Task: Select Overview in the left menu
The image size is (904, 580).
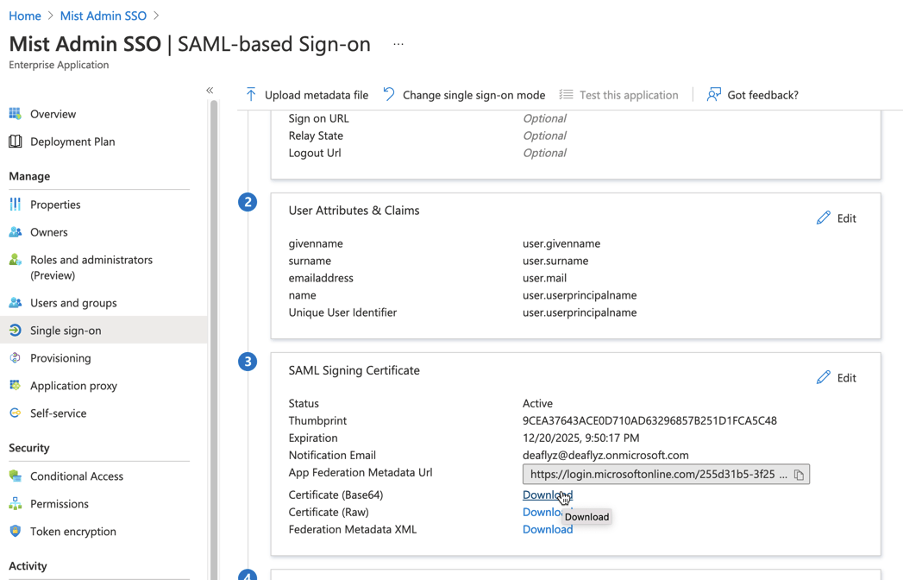Action: (47, 113)
